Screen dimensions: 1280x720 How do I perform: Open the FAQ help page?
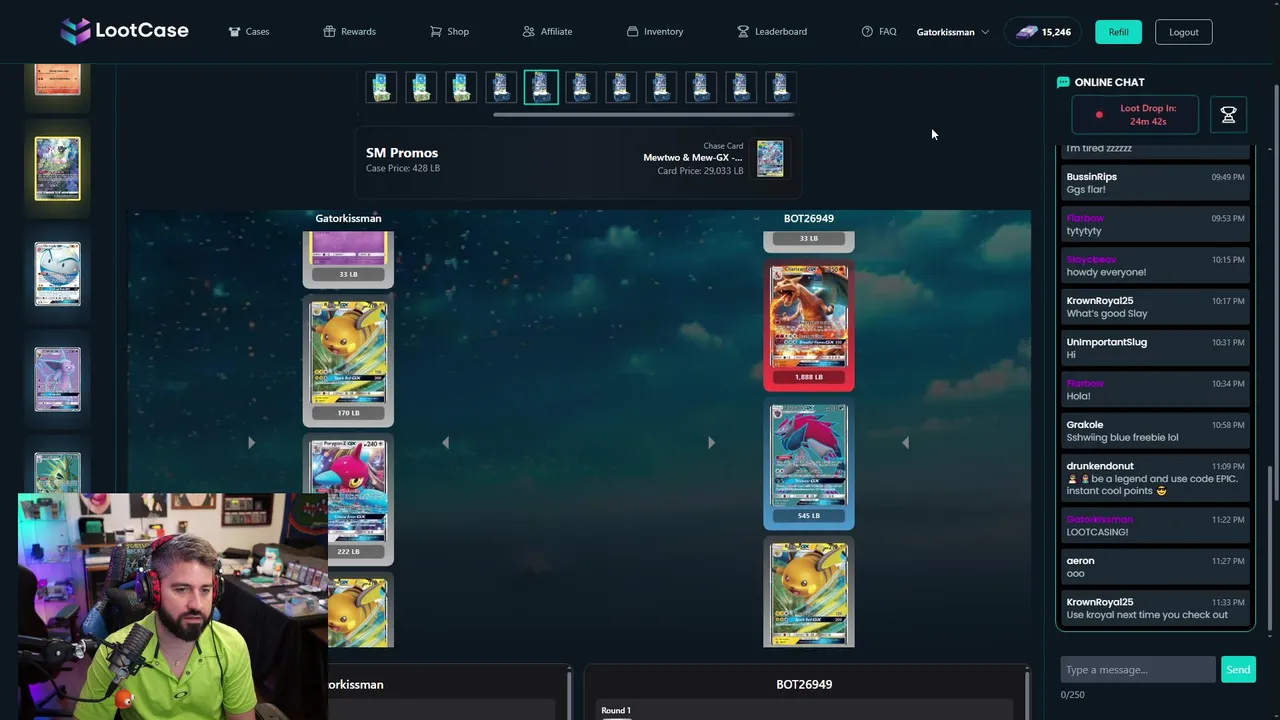click(x=879, y=32)
